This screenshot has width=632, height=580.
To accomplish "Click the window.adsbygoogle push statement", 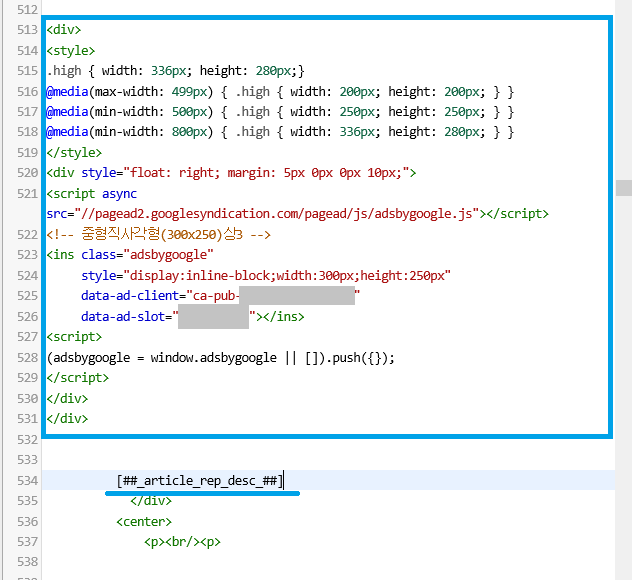I will (220, 358).
